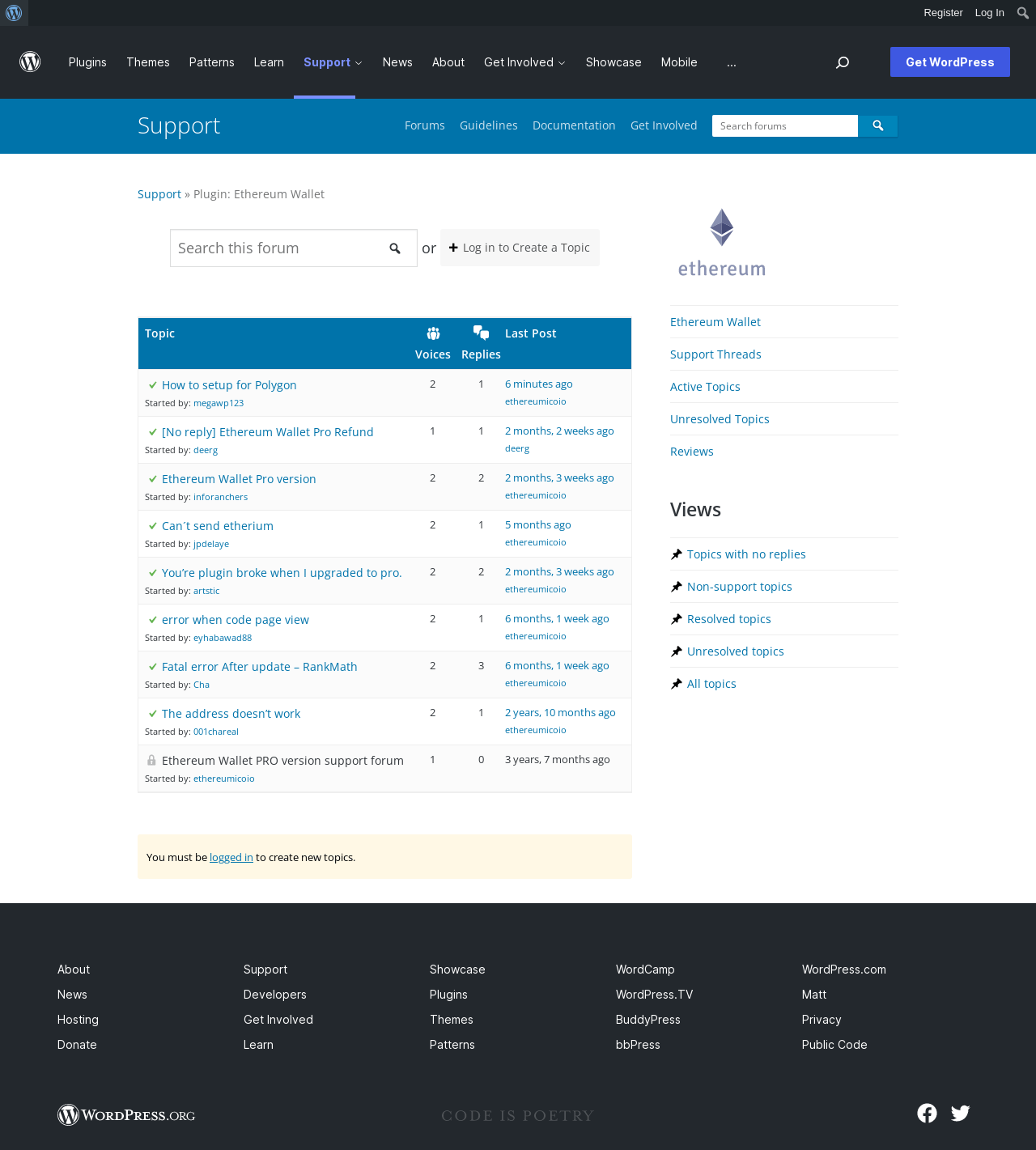Open admin bar search magnifier icon
1036x1150 pixels.
[x=1023, y=13]
